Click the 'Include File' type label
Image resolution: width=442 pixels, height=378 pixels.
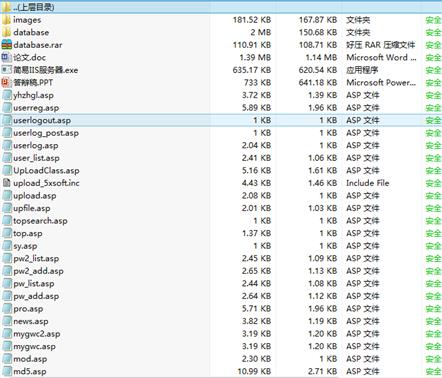pyautogui.click(x=368, y=183)
